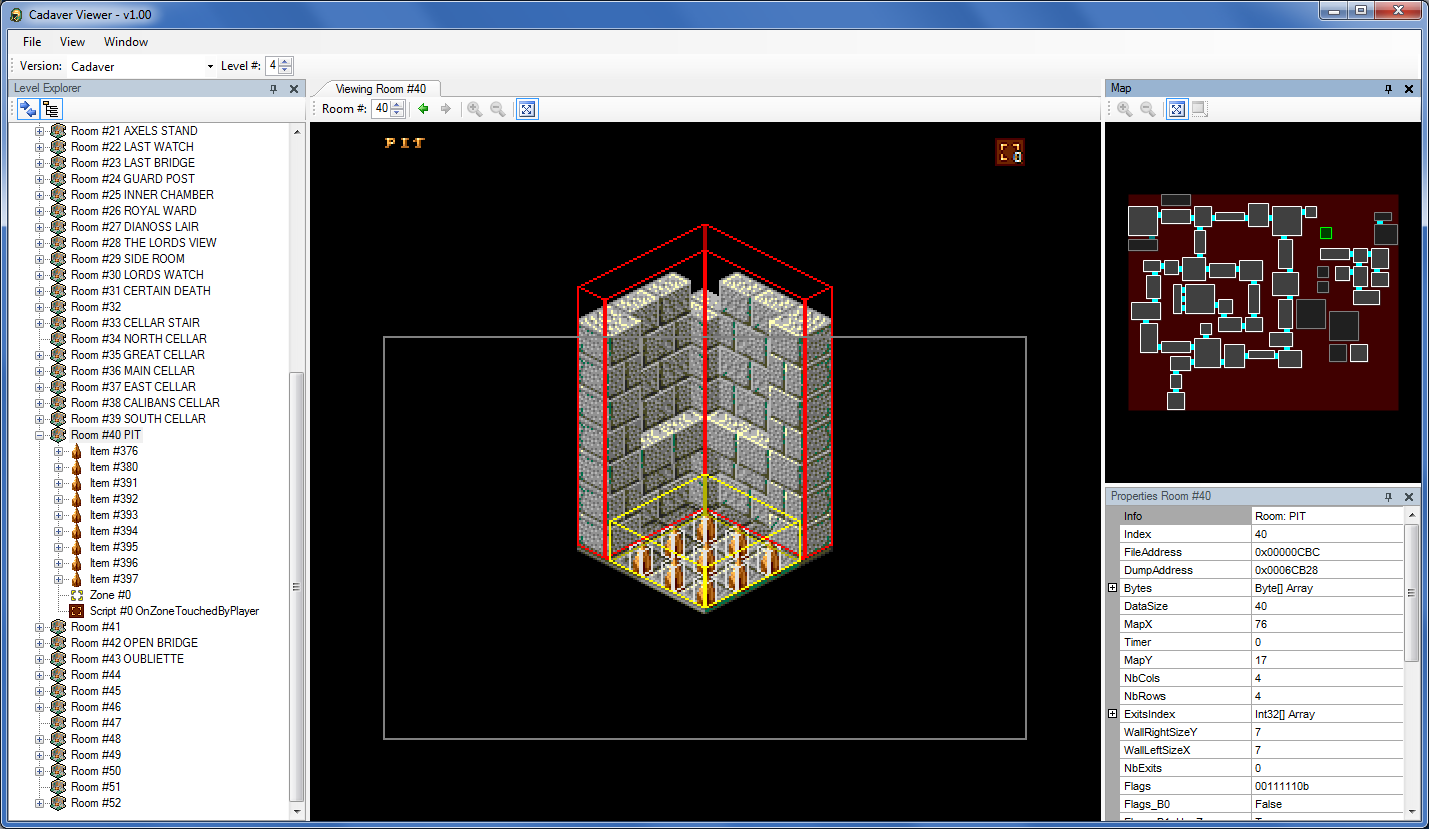Open the File menu
This screenshot has height=829, width=1429.
tap(32, 42)
